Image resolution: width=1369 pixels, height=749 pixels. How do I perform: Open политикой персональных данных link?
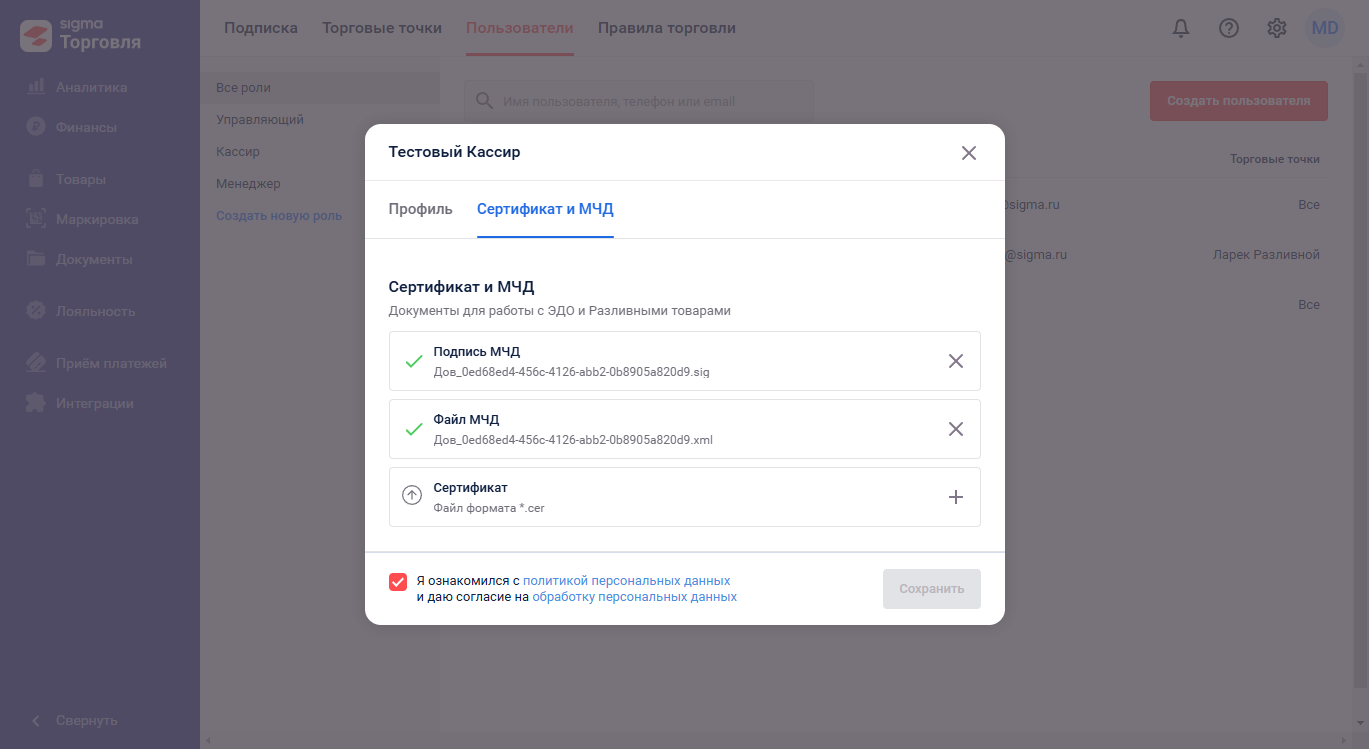(x=627, y=580)
